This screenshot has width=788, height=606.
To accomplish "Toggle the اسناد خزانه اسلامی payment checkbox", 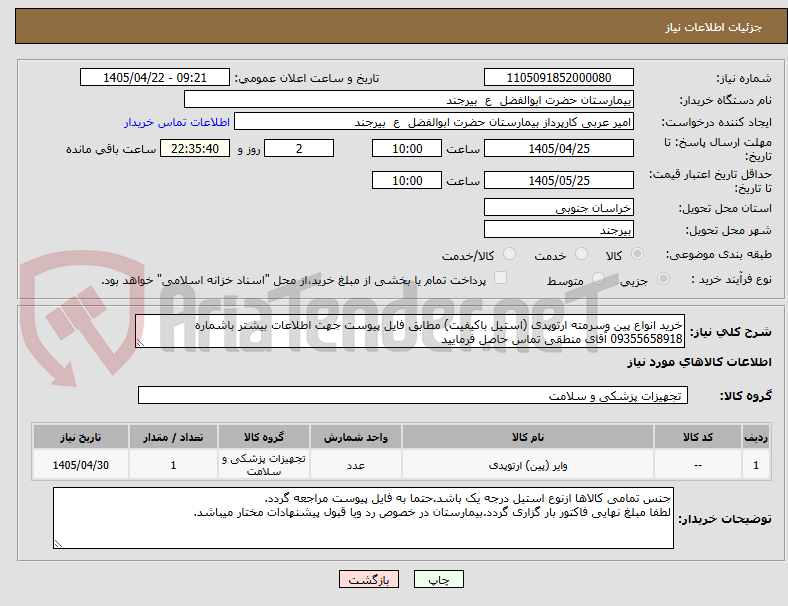I will tap(501, 278).
